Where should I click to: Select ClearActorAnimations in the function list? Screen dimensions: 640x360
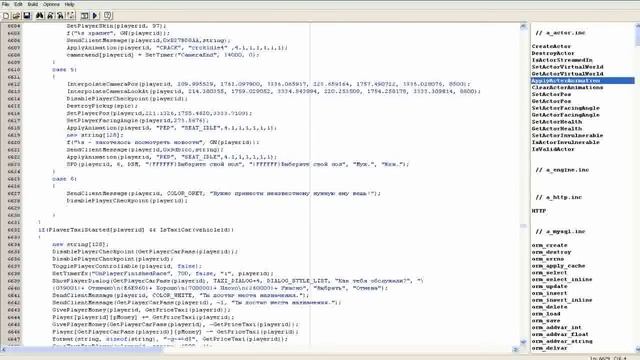[567, 87]
